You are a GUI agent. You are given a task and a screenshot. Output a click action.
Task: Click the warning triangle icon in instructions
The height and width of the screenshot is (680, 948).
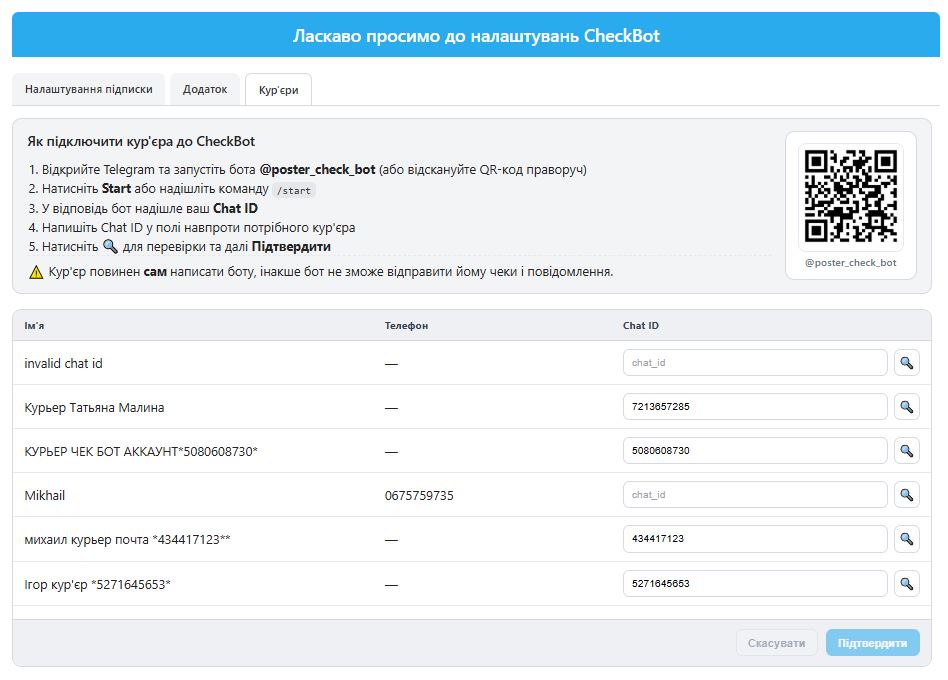(36, 272)
